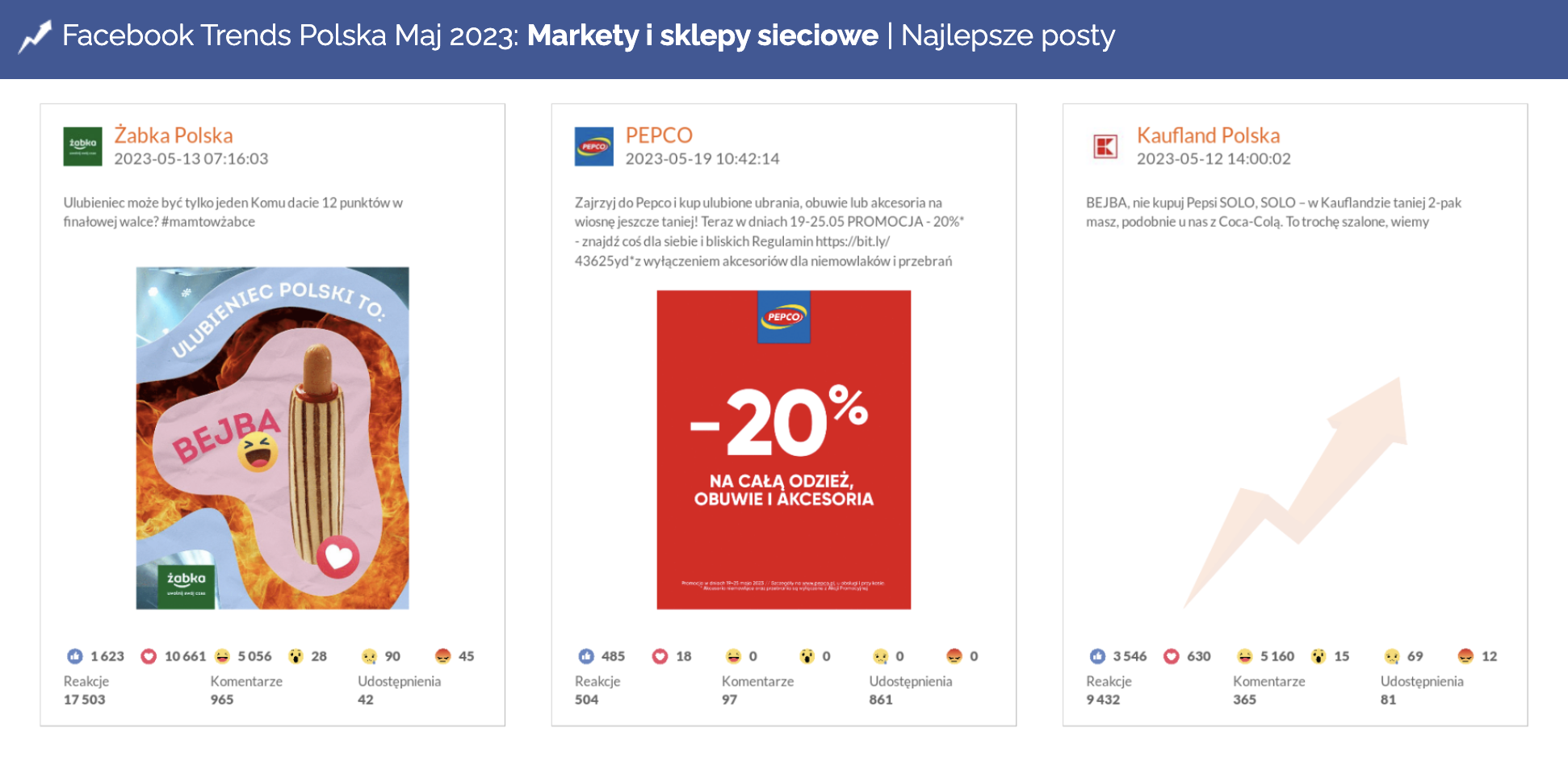Image resolution: width=1568 pixels, height=757 pixels.
Task: Click the angry reaction icon on the Żabka post
Action: pos(442,656)
